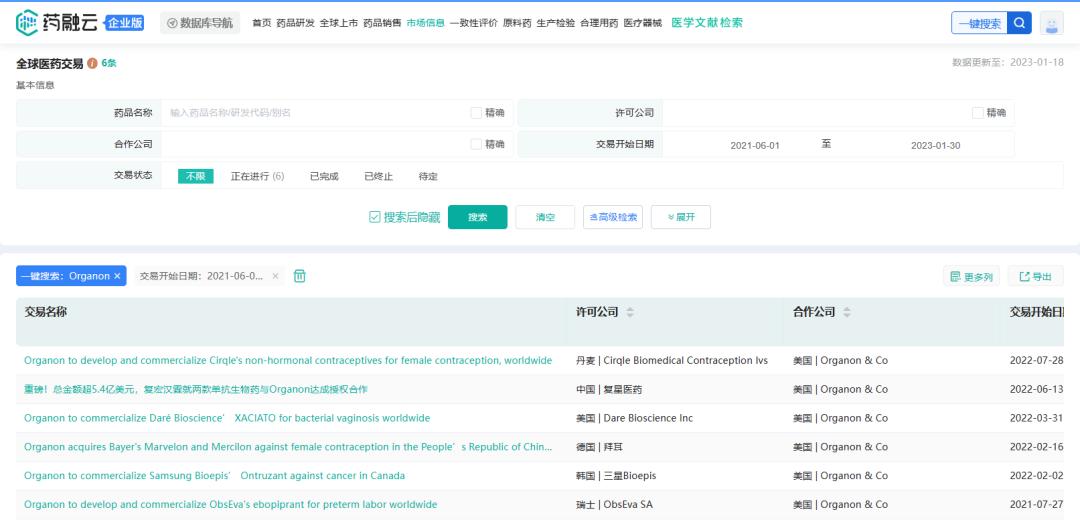Click the 导出 export button
This screenshot has width=1080, height=524.
[1036, 277]
